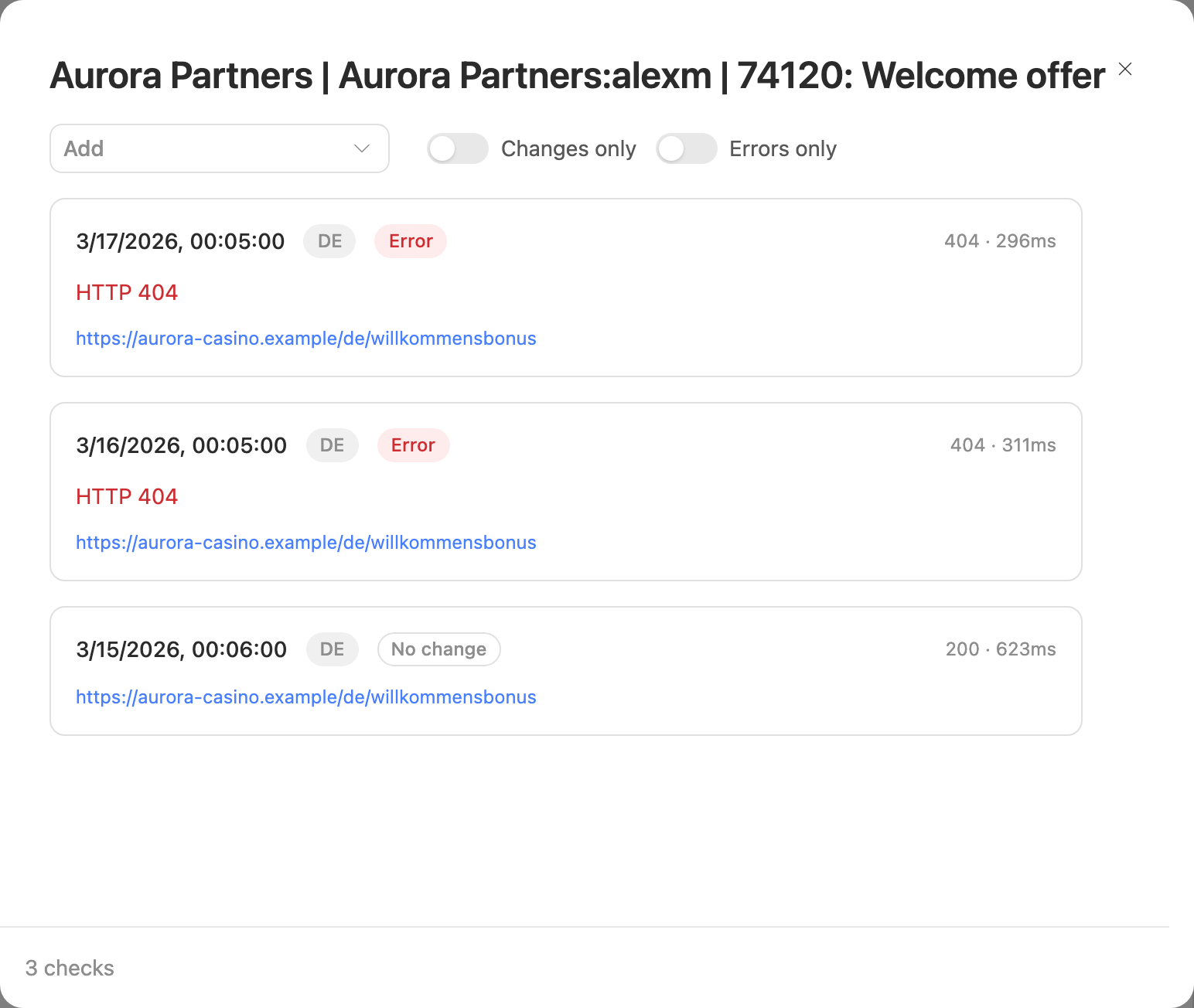Click the DE tag on the 3/17/2026 check
This screenshot has height=1008, width=1194.
[329, 241]
